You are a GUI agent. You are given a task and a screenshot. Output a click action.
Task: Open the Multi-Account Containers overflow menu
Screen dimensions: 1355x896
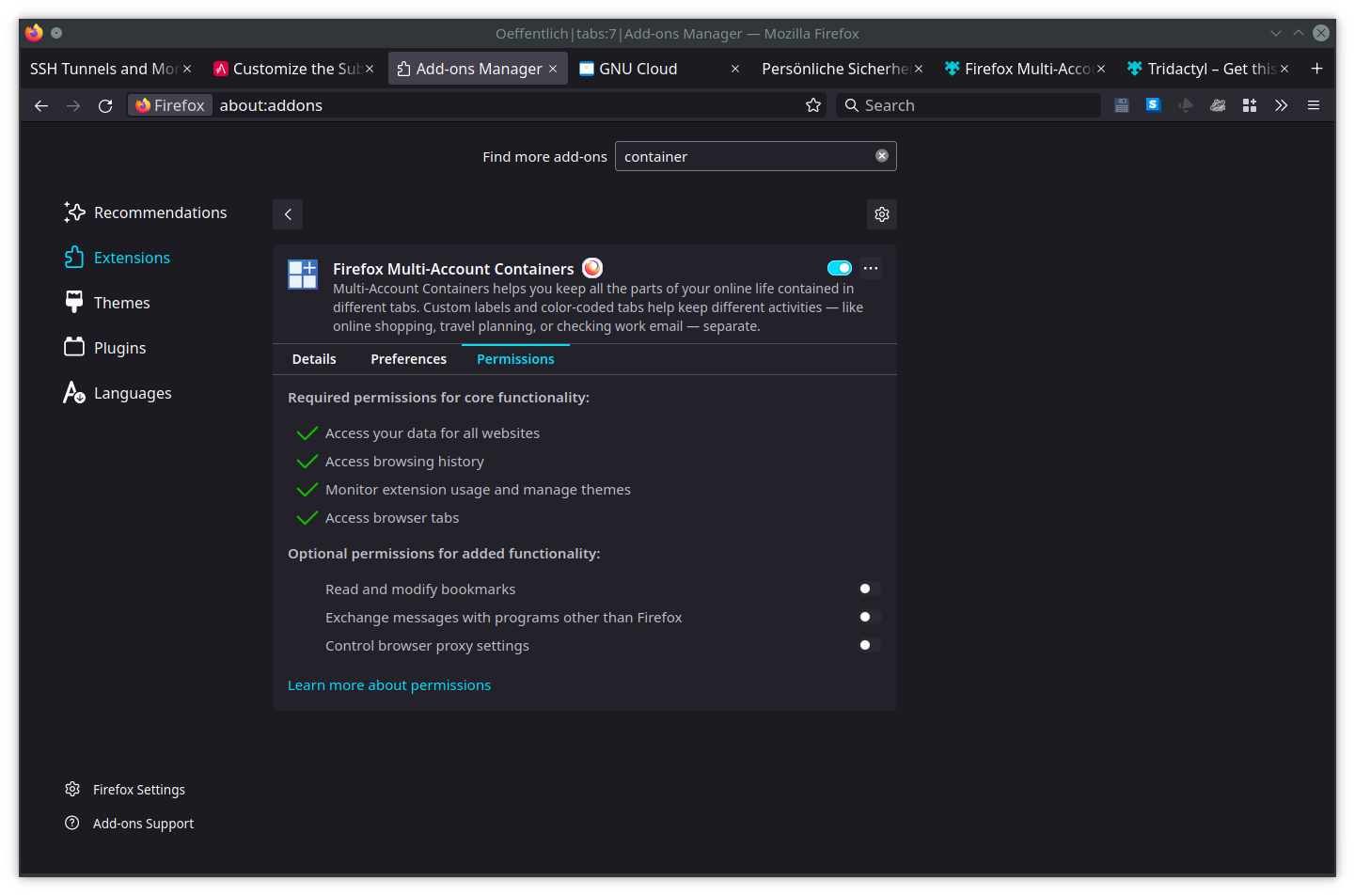pyautogui.click(x=870, y=267)
